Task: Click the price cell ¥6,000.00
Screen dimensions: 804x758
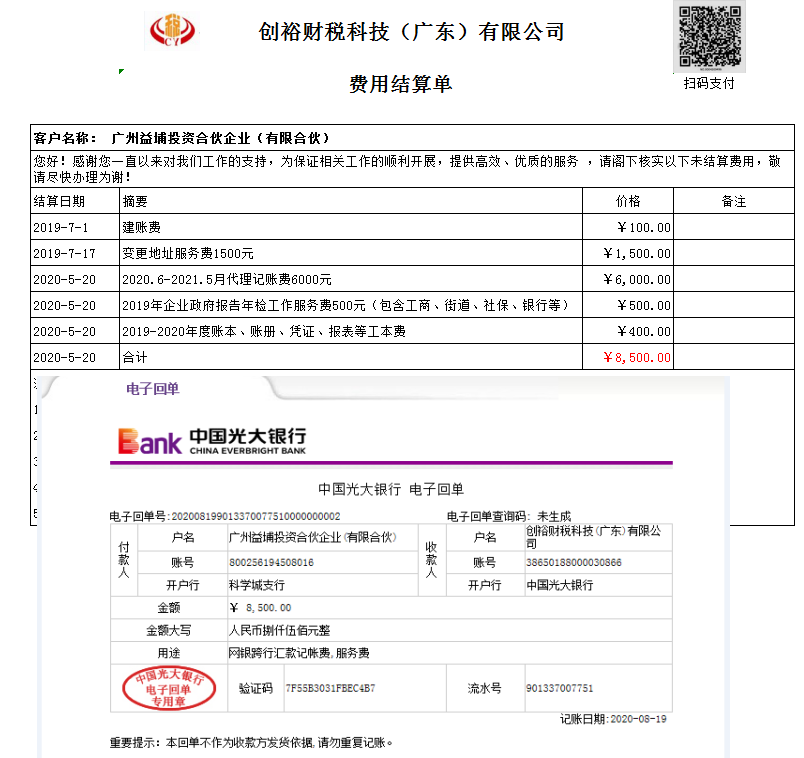Action: pyautogui.click(x=628, y=279)
